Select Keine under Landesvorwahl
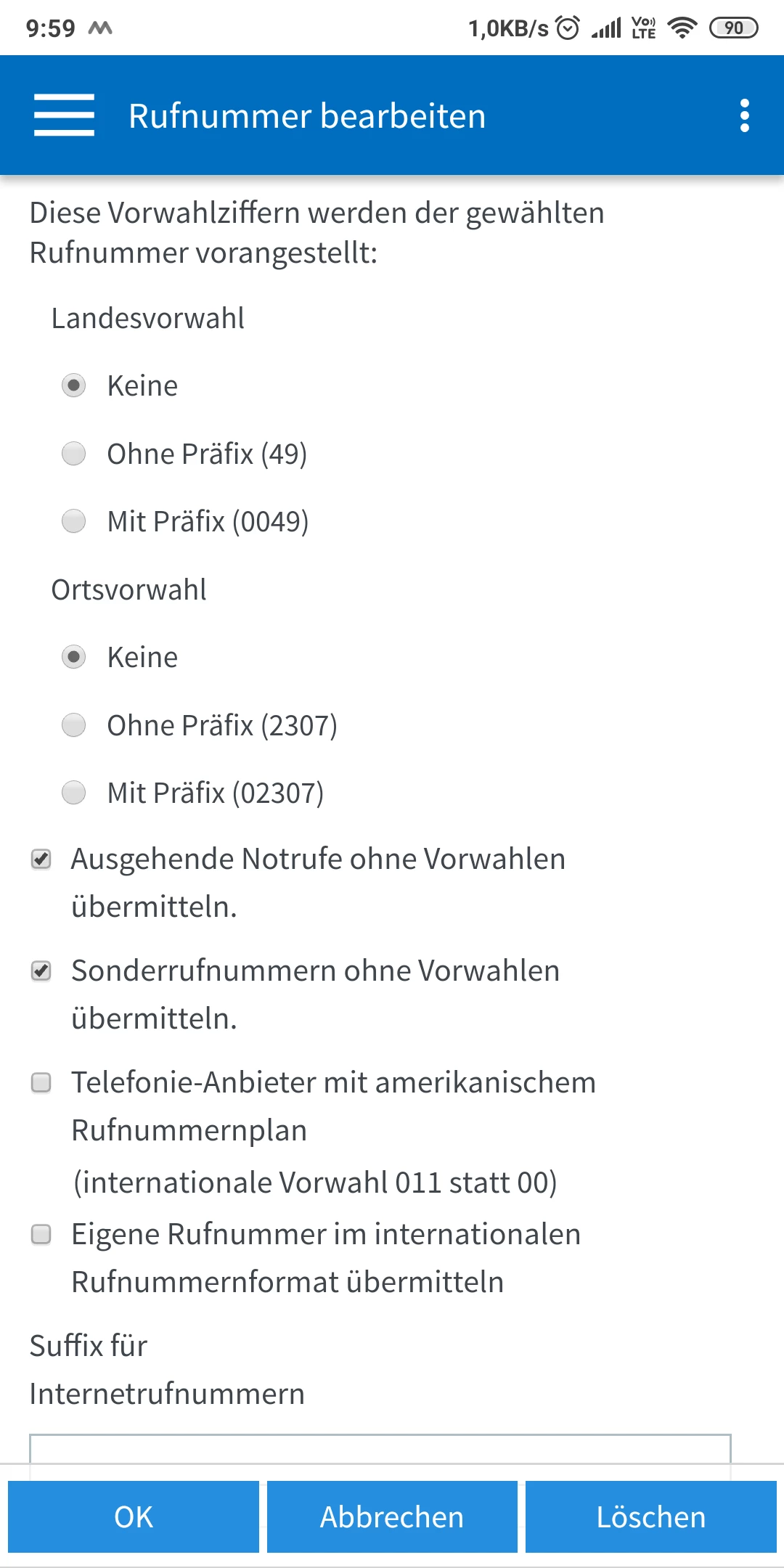Viewport: 784px width, 1568px height. coord(74,385)
